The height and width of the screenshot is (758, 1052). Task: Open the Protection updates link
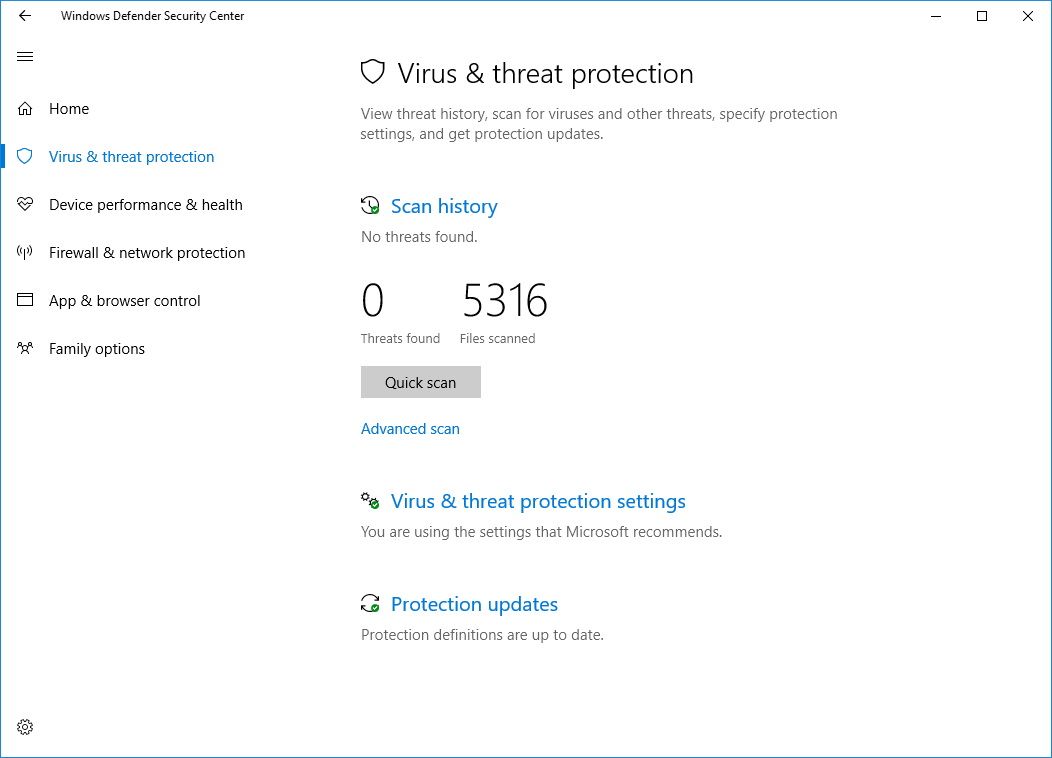tap(474, 604)
